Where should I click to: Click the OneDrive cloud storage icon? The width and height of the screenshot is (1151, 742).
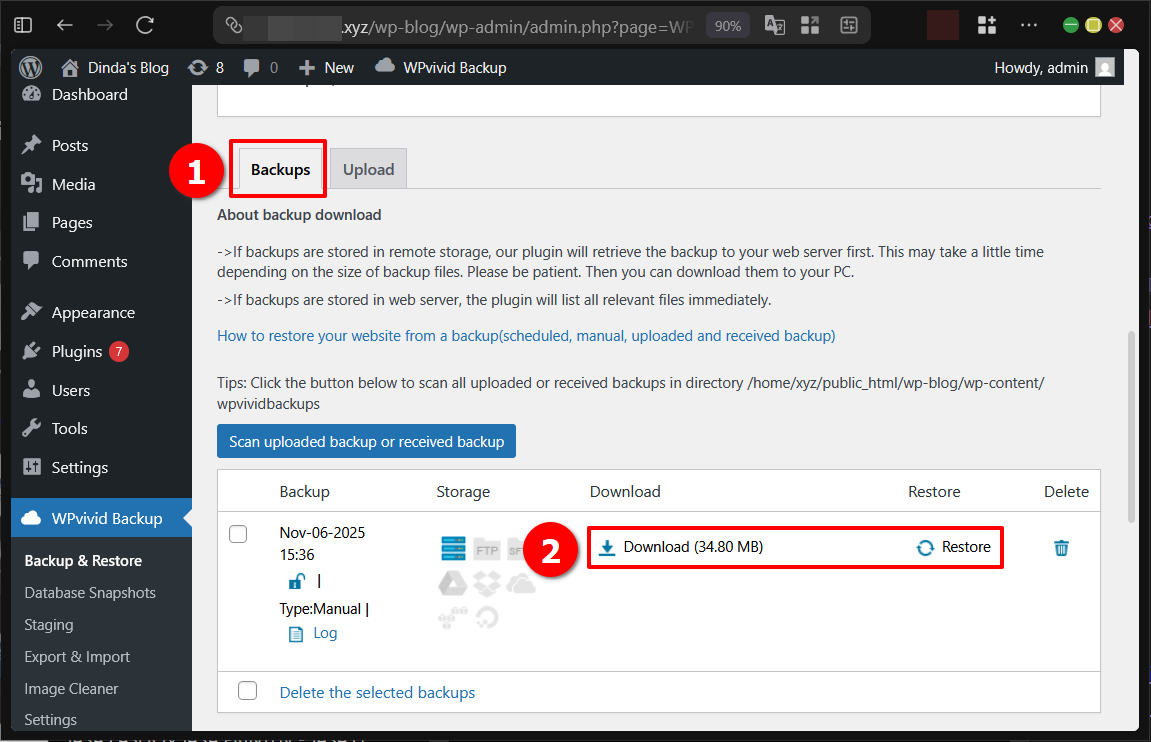pyautogui.click(x=521, y=583)
